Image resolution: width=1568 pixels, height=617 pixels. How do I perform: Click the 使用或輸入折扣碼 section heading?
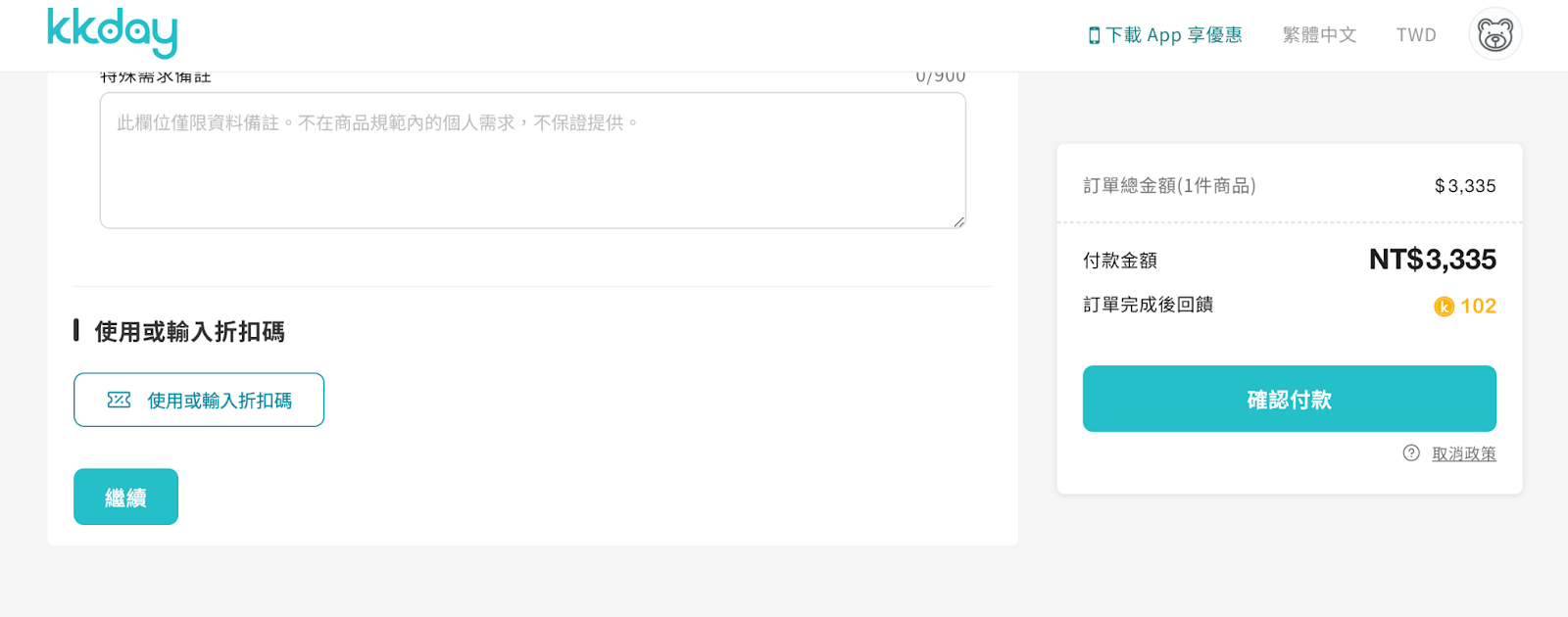189,332
